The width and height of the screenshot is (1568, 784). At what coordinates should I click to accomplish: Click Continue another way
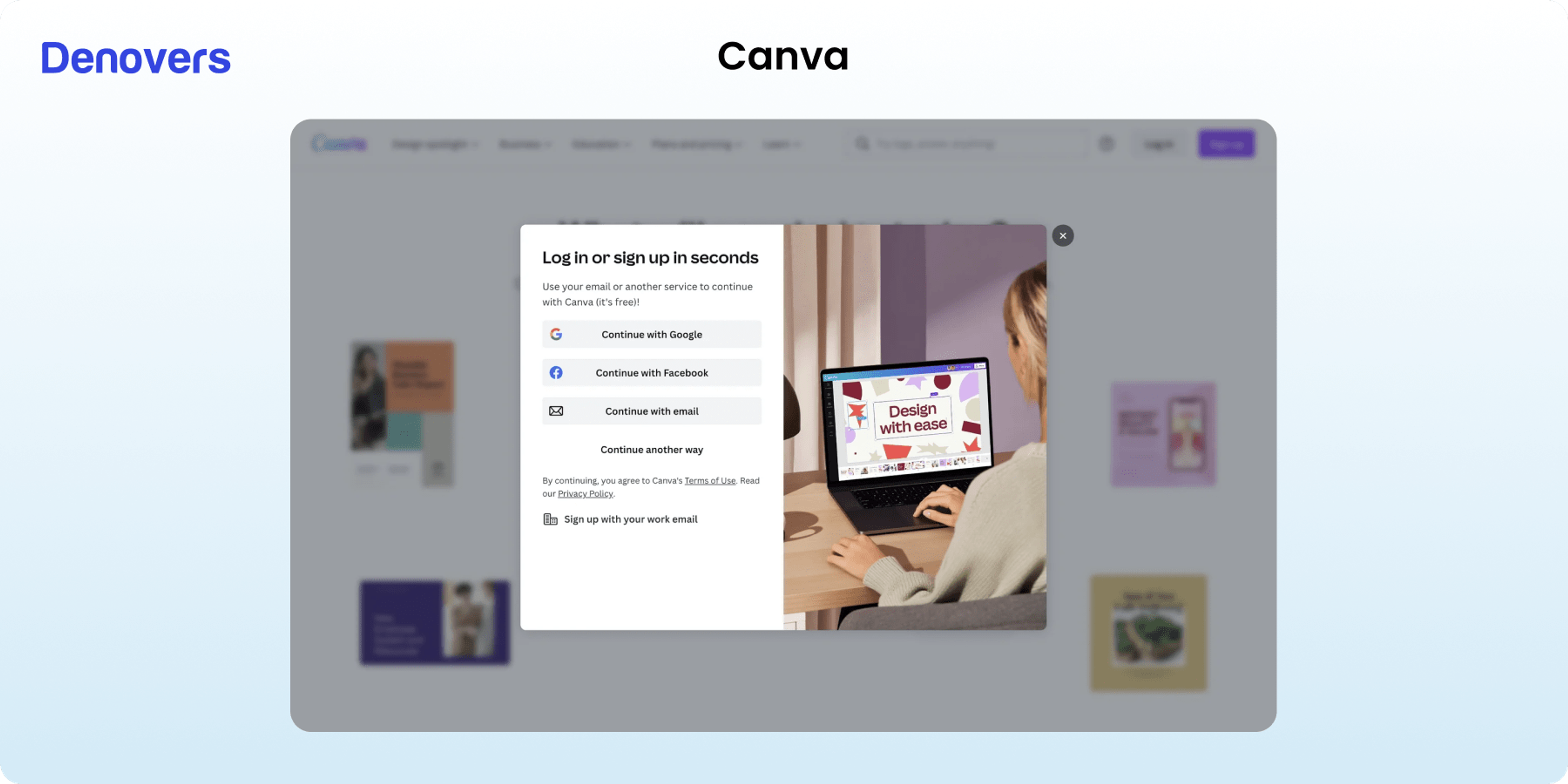click(x=651, y=449)
